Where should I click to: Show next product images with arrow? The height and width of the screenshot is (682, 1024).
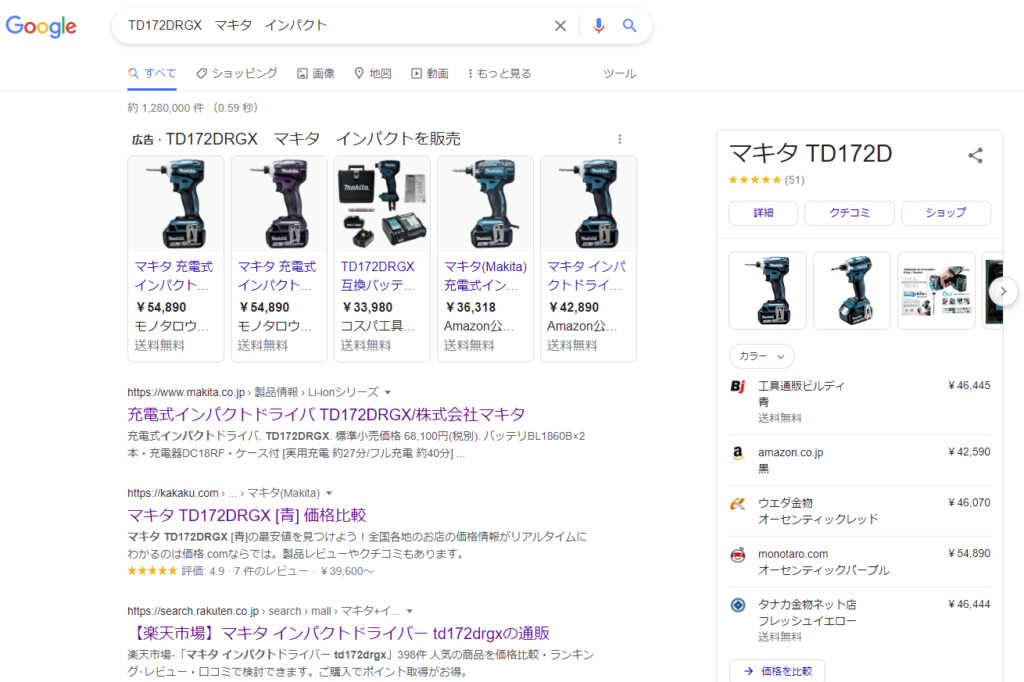pos(1003,290)
